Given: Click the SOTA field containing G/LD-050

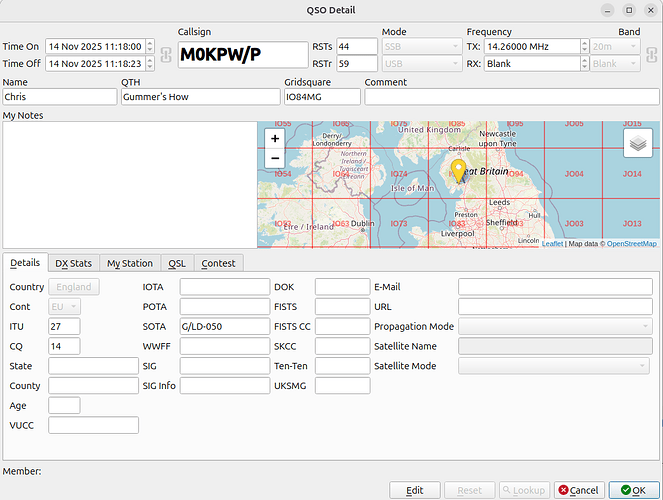Looking at the screenshot, I should click(224, 326).
